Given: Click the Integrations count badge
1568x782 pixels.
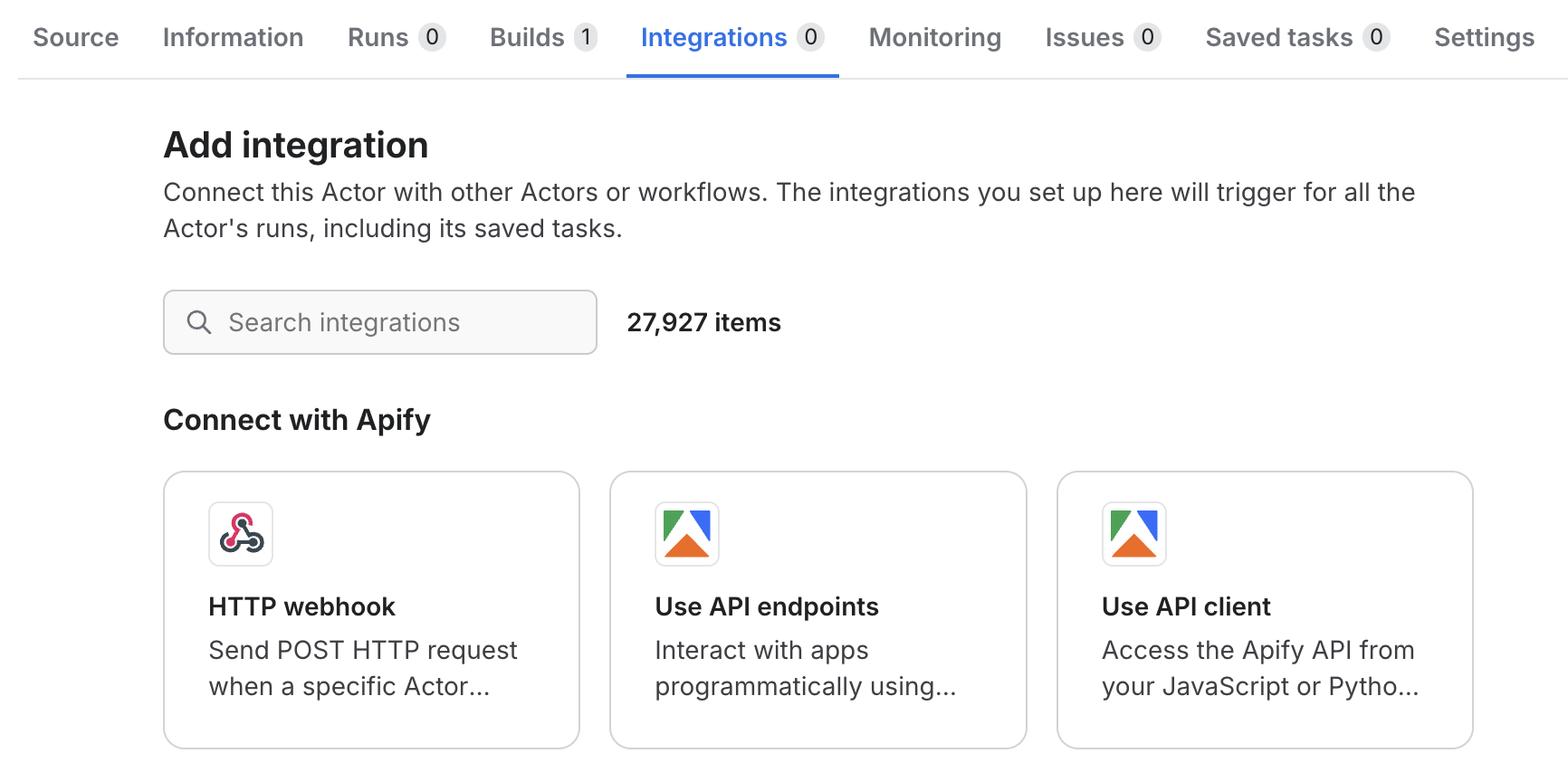Looking at the screenshot, I should (810, 37).
